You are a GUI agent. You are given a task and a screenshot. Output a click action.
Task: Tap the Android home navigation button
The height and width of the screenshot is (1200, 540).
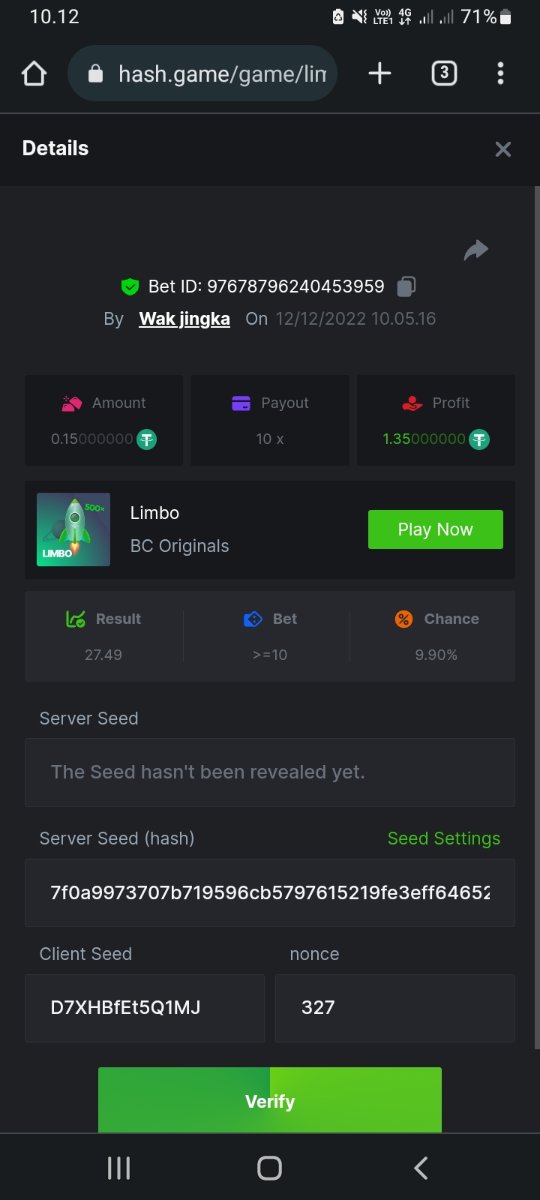click(x=270, y=1168)
